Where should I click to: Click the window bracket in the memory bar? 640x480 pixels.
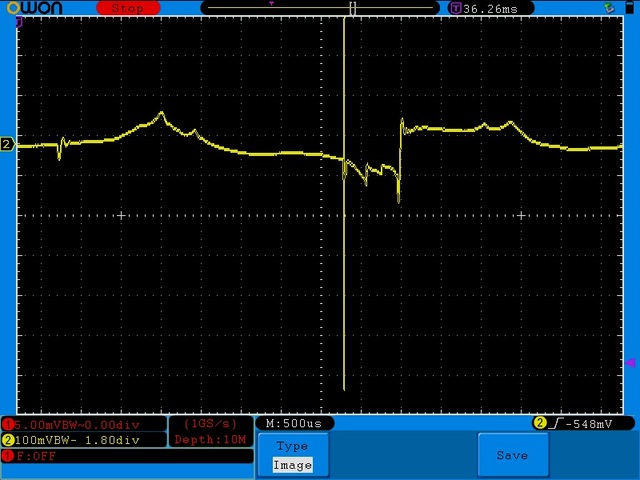coord(352,8)
